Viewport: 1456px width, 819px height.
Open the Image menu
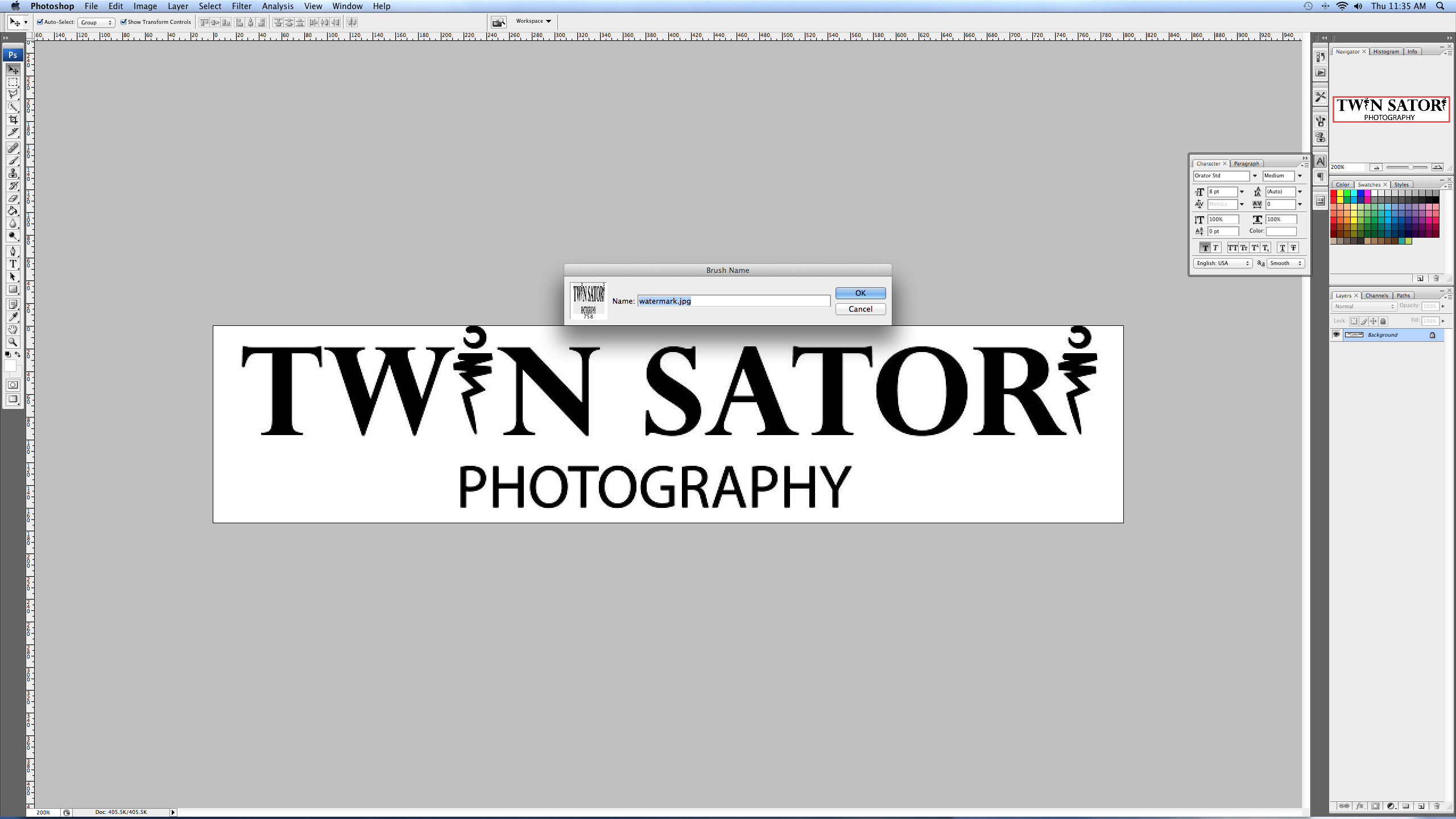coord(145,6)
